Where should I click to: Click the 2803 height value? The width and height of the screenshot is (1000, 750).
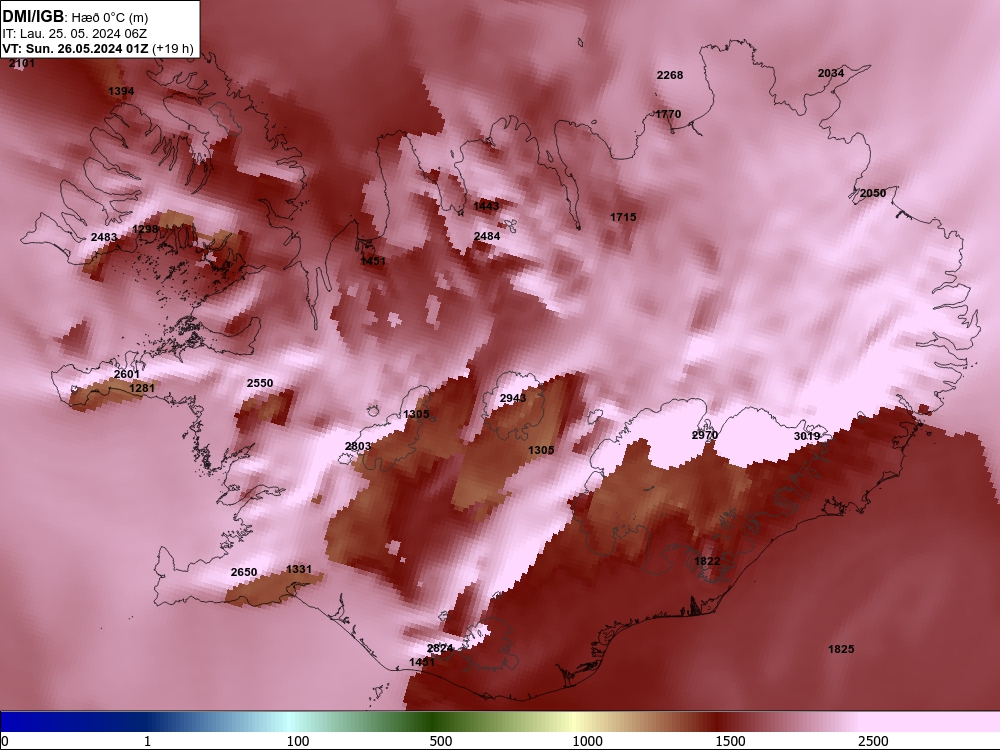358,446
